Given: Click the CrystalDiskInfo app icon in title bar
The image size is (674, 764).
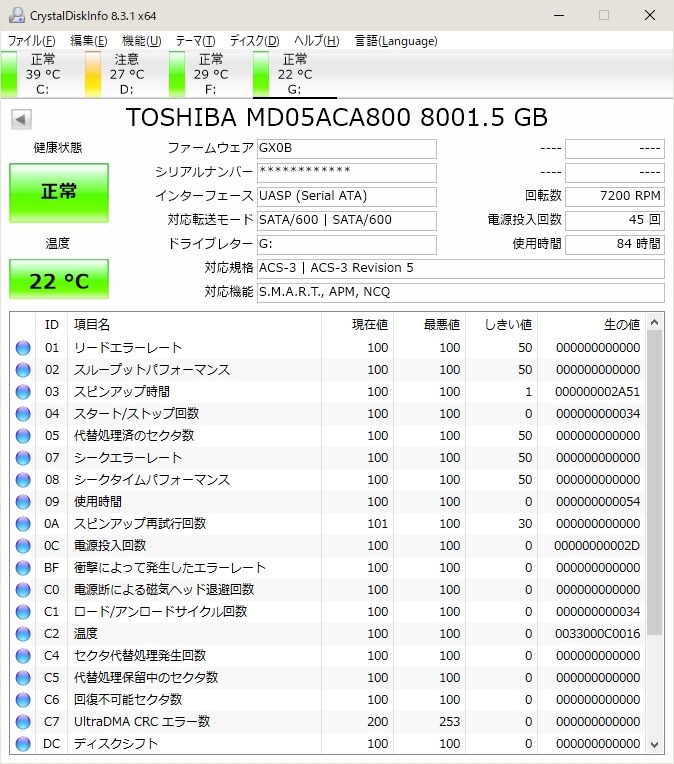Looking at the screenshot, I should tap(17, 15).
